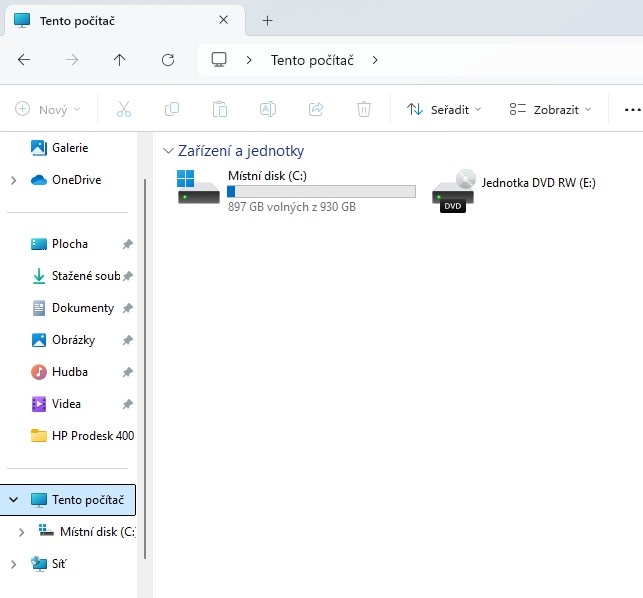The image size is (643, 598).
Task: Expand the OneDrive tree node
Action: click(14, 180)
